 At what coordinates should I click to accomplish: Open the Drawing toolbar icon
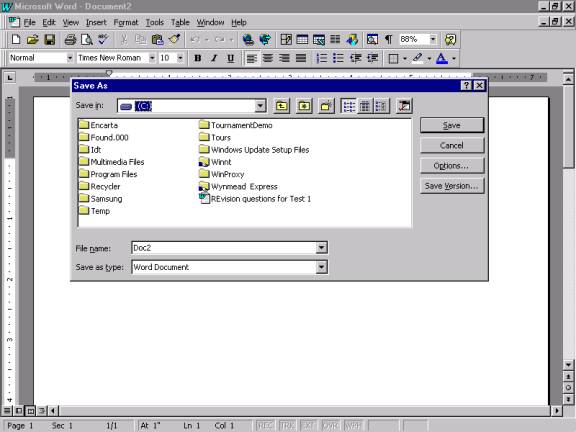pyautogui.click(x=352, y=39)
